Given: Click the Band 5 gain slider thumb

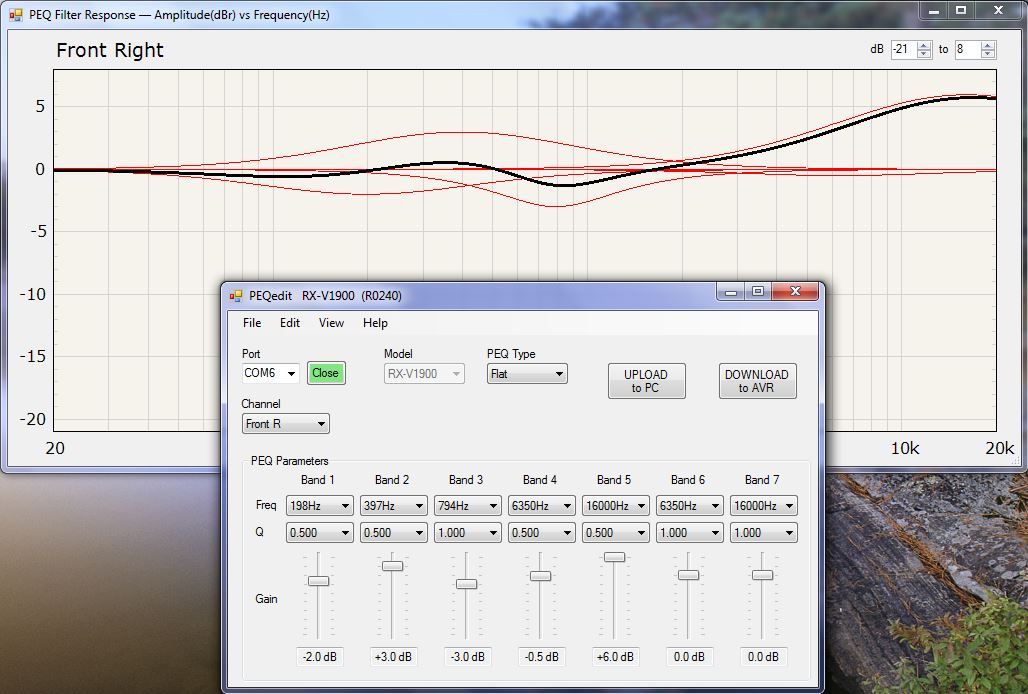Looking at the screenshot, I should pos(614,557).
